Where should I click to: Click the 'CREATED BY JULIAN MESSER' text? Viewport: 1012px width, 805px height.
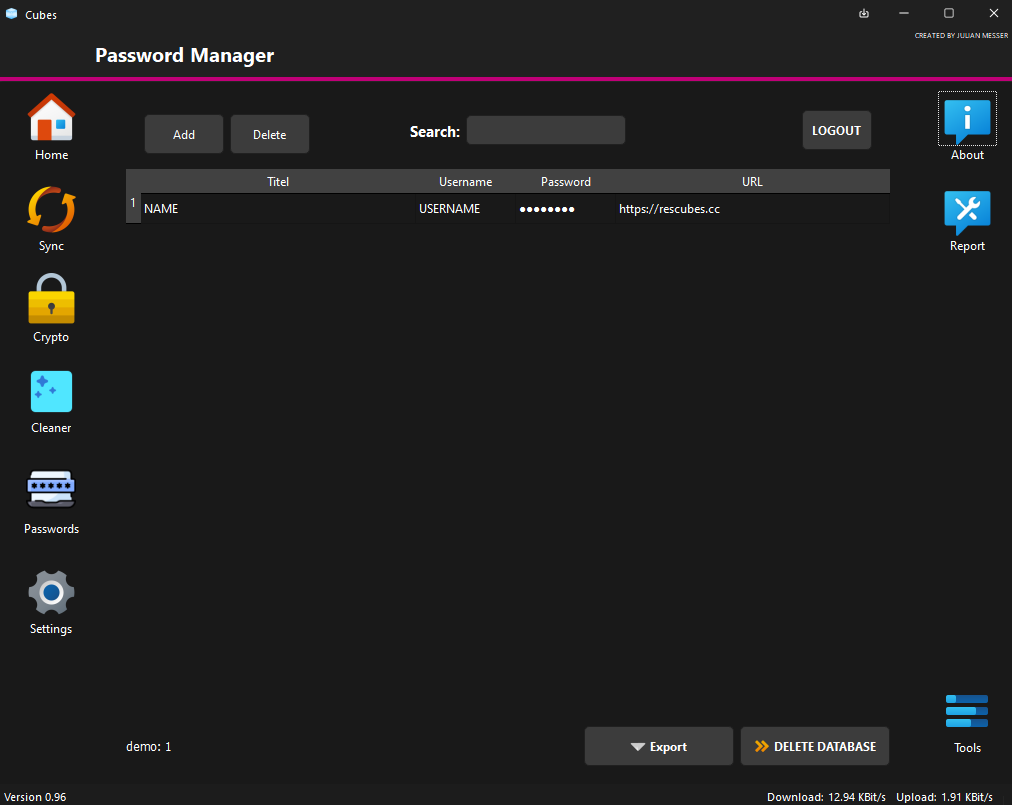click(x=961, y=36)
